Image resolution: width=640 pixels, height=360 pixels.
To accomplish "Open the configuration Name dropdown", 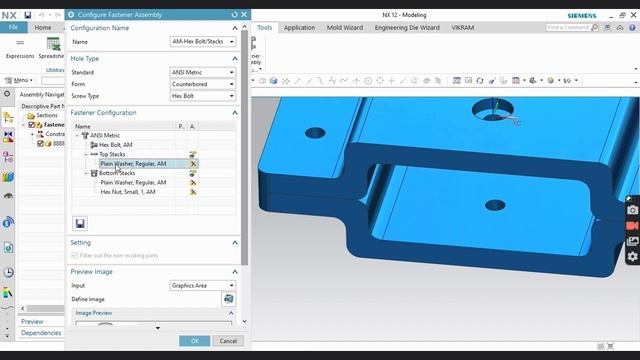I will pos(203,42).
